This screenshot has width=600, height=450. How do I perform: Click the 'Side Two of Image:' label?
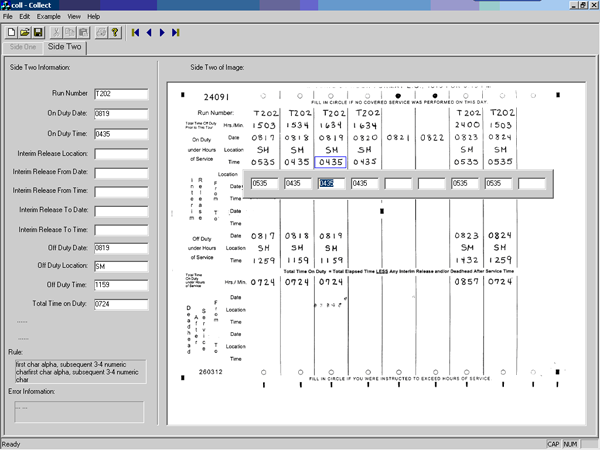[x=217, y=68]
